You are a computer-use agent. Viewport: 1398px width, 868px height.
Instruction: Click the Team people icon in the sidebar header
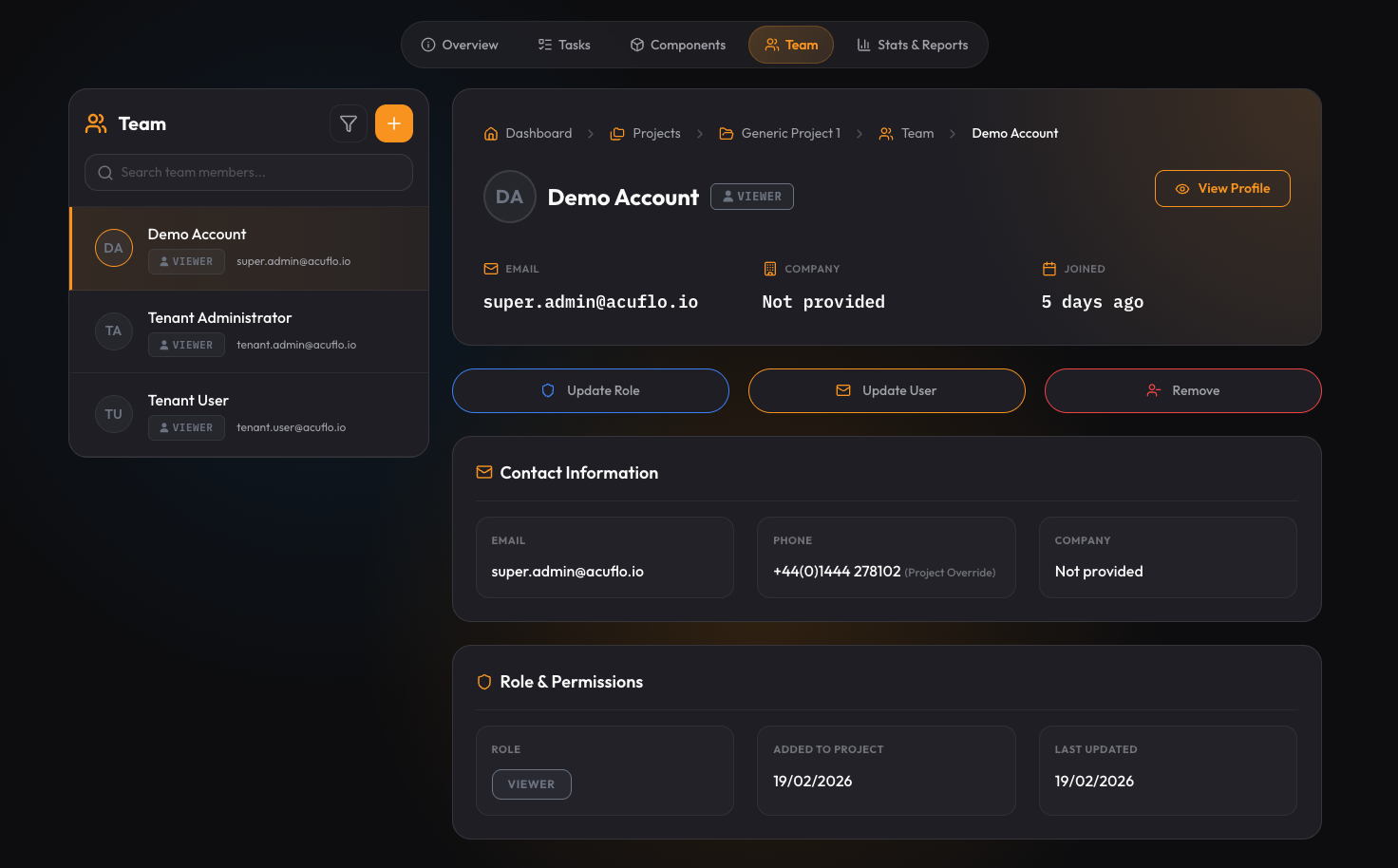(x=95, y=123)
